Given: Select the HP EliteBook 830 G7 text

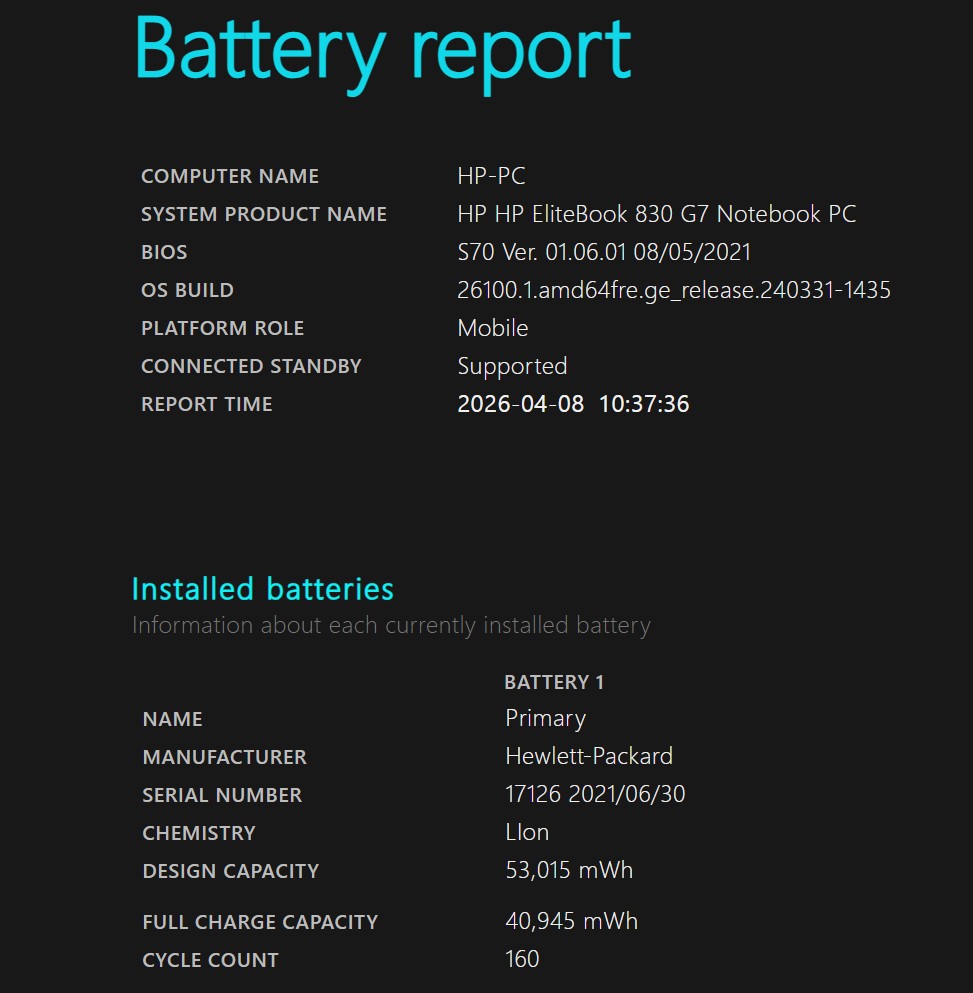Looking at the screenshot, I should pos(656,214).
